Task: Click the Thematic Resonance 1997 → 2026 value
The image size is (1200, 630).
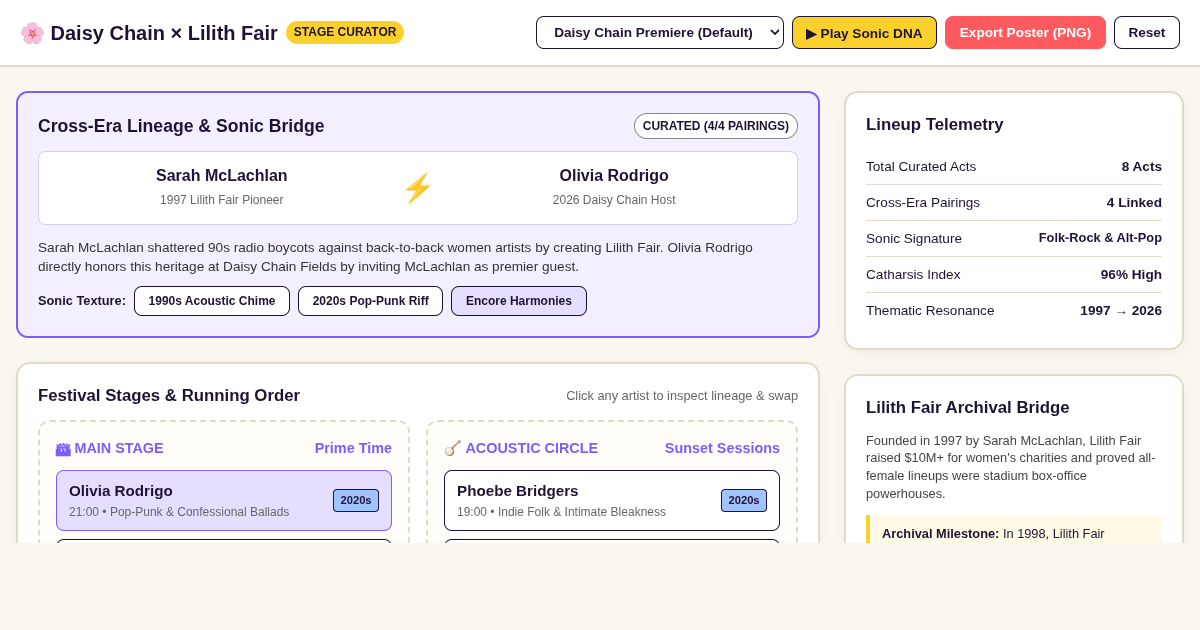Action: click(1121, 311)
